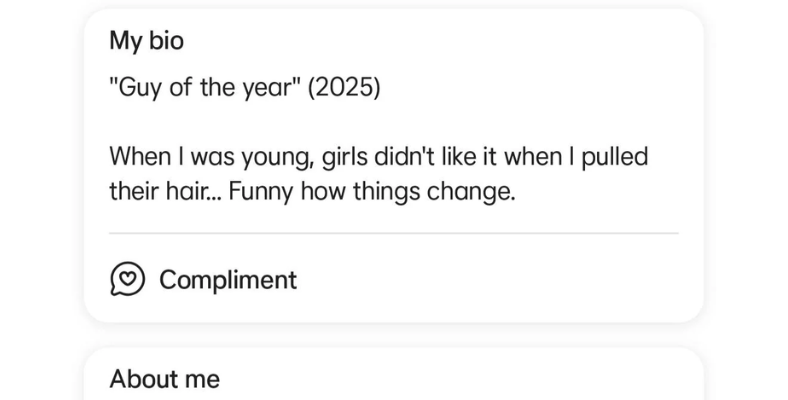Image resolution: width=788 pixels, height=400 pixels.
Task: Click "their hair..." in the bio
Action: tap(164, 192)
